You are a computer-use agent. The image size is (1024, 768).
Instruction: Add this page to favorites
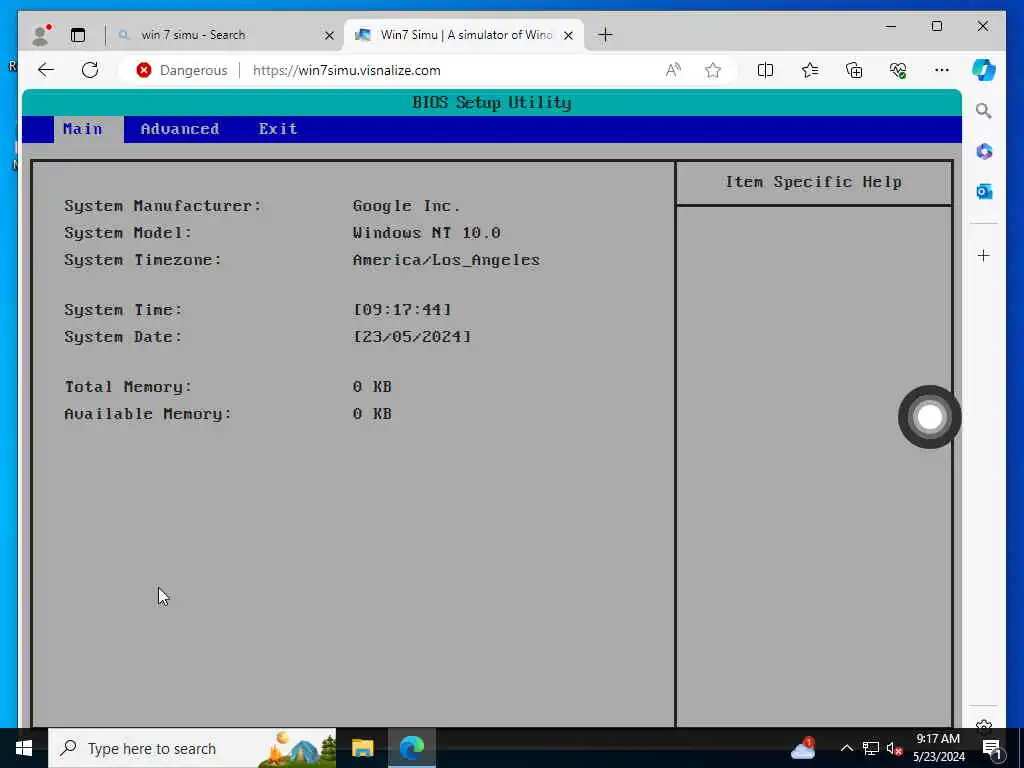713,70
